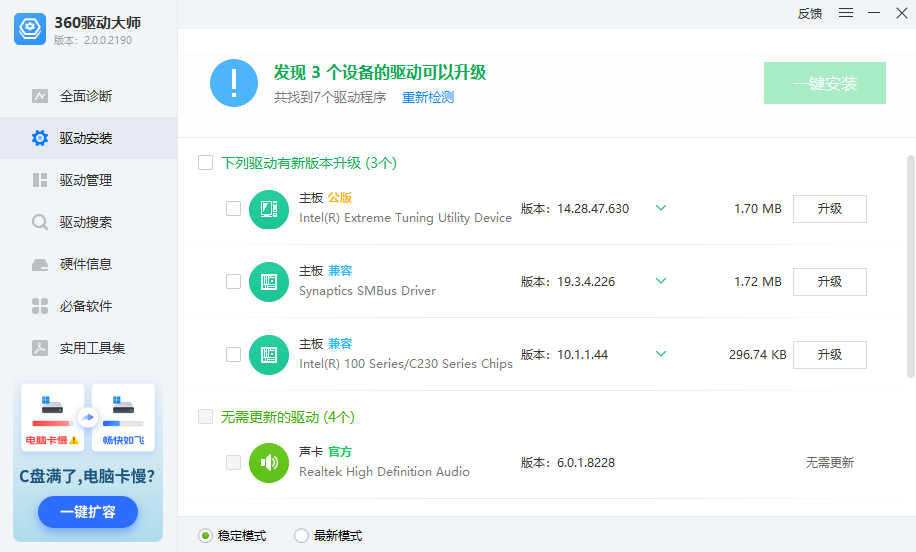916x552 pixels.
Task: Click the 实用工具集 icon
Action: point(40,348)
